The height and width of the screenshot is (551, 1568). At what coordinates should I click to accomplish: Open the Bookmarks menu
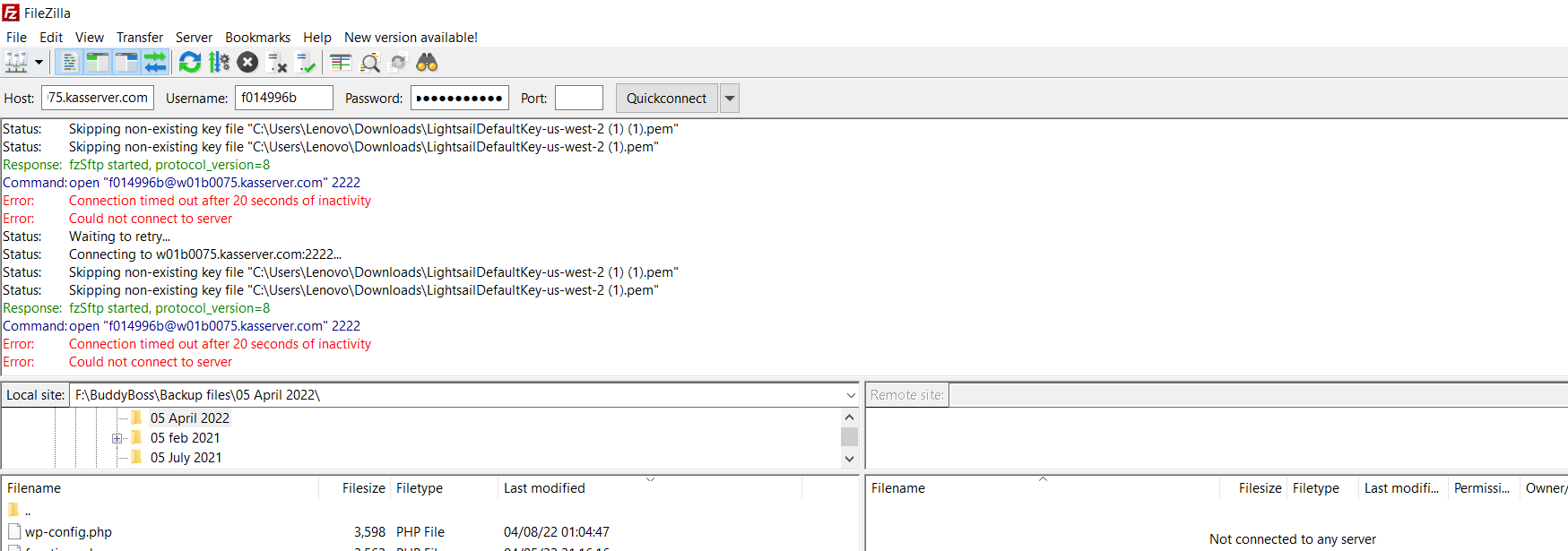pyautogui.click(x=257, y=38)
